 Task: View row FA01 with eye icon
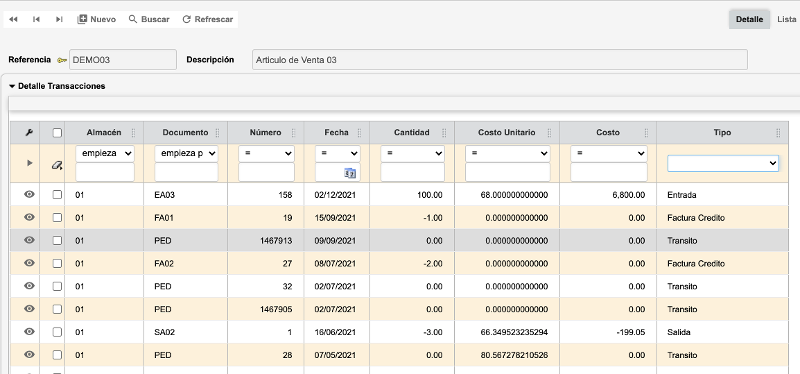[x=30, y=217]
